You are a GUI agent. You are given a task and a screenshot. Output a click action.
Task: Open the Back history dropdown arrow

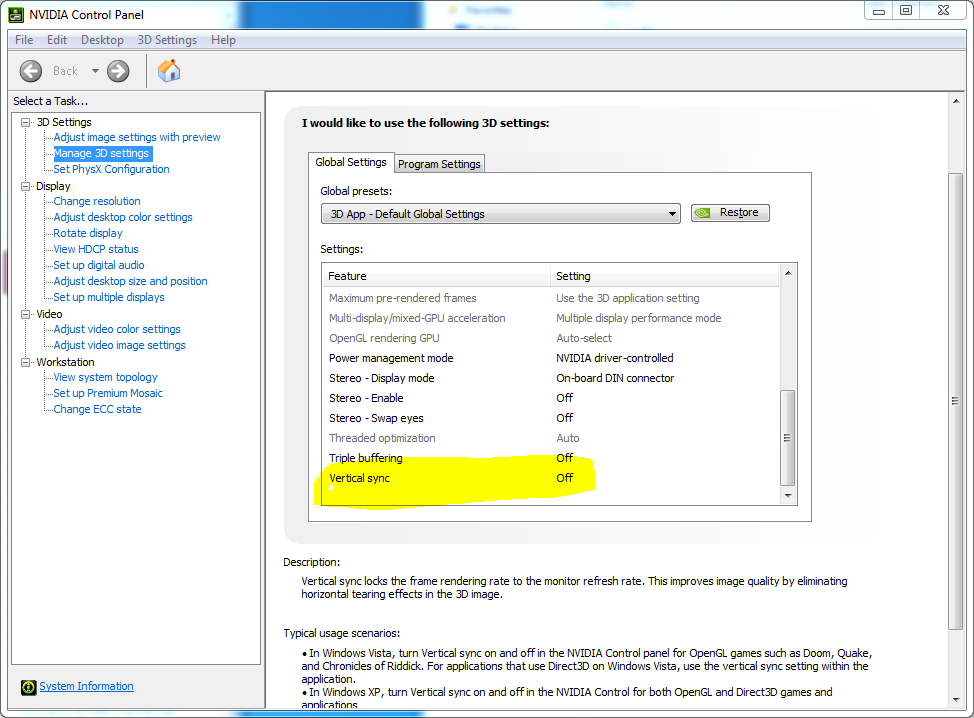(x=95, y=71)
